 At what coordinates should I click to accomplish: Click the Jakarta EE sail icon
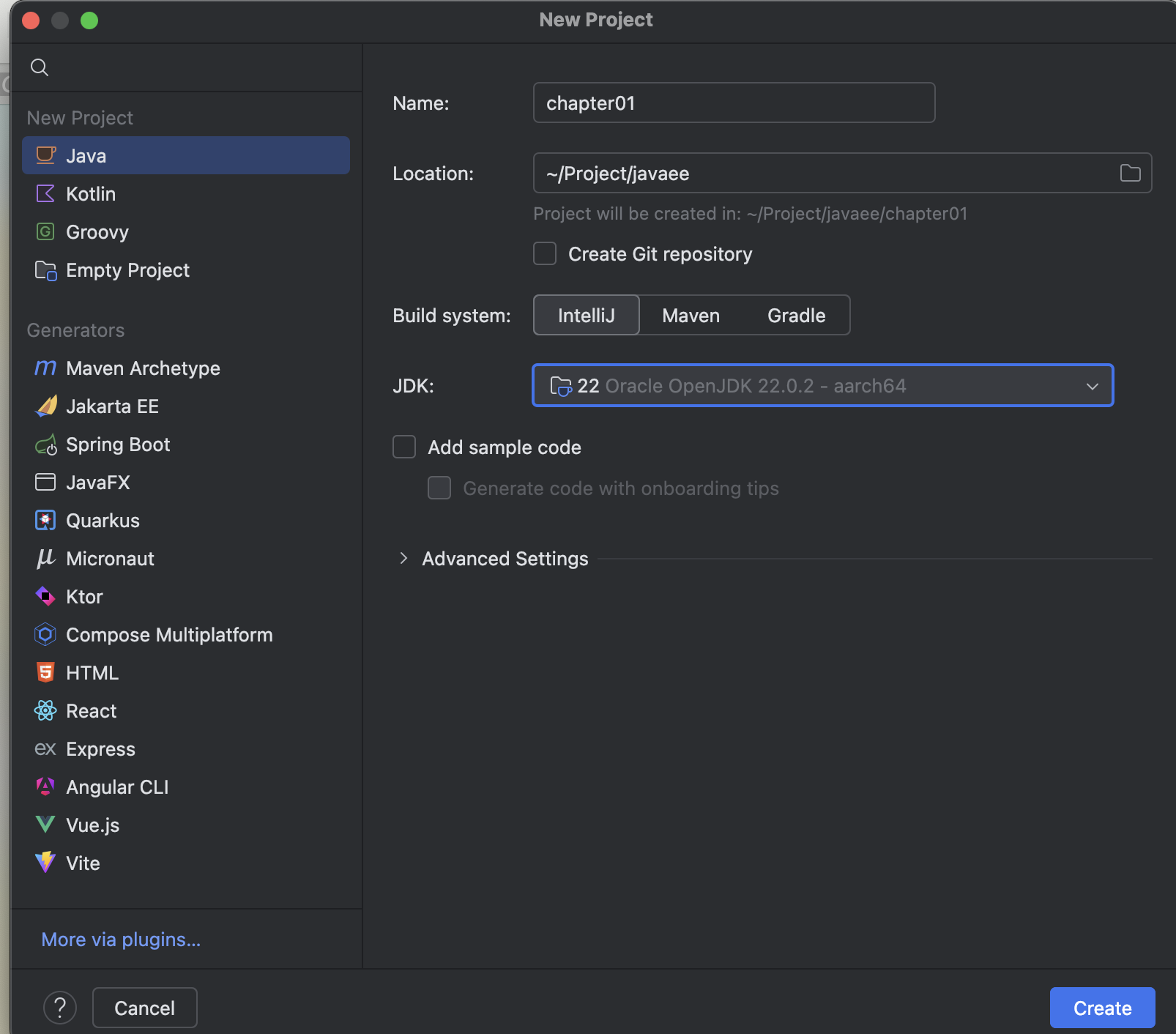coord(45,406)
